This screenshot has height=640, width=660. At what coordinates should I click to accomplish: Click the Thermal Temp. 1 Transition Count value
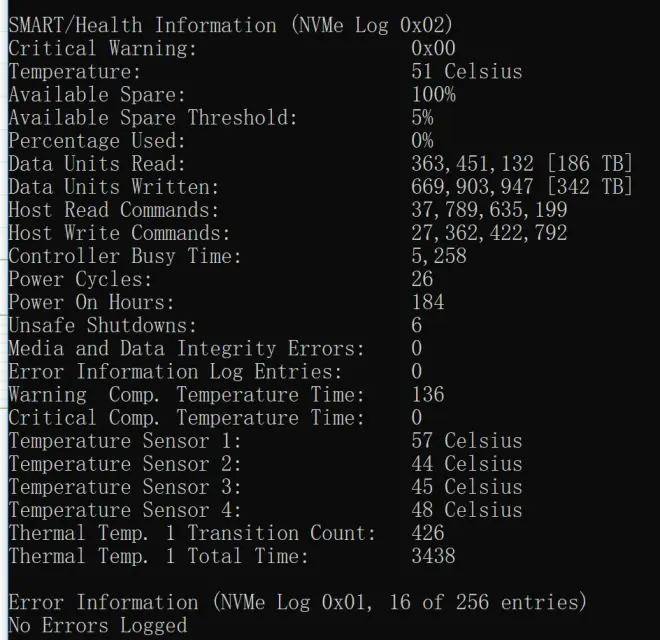[428, 532]
